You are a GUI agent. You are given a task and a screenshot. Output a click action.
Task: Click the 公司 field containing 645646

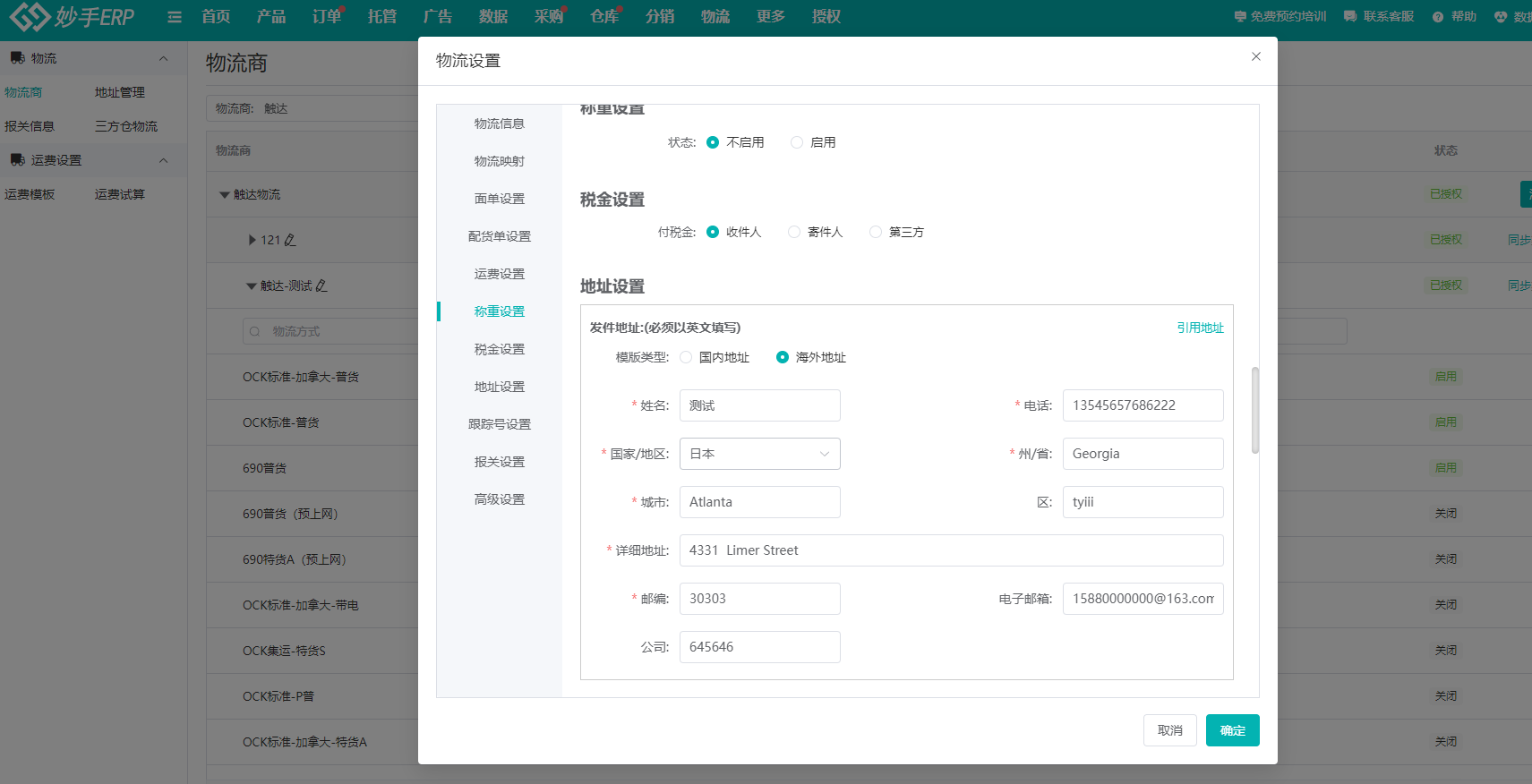tap(759, 647)
